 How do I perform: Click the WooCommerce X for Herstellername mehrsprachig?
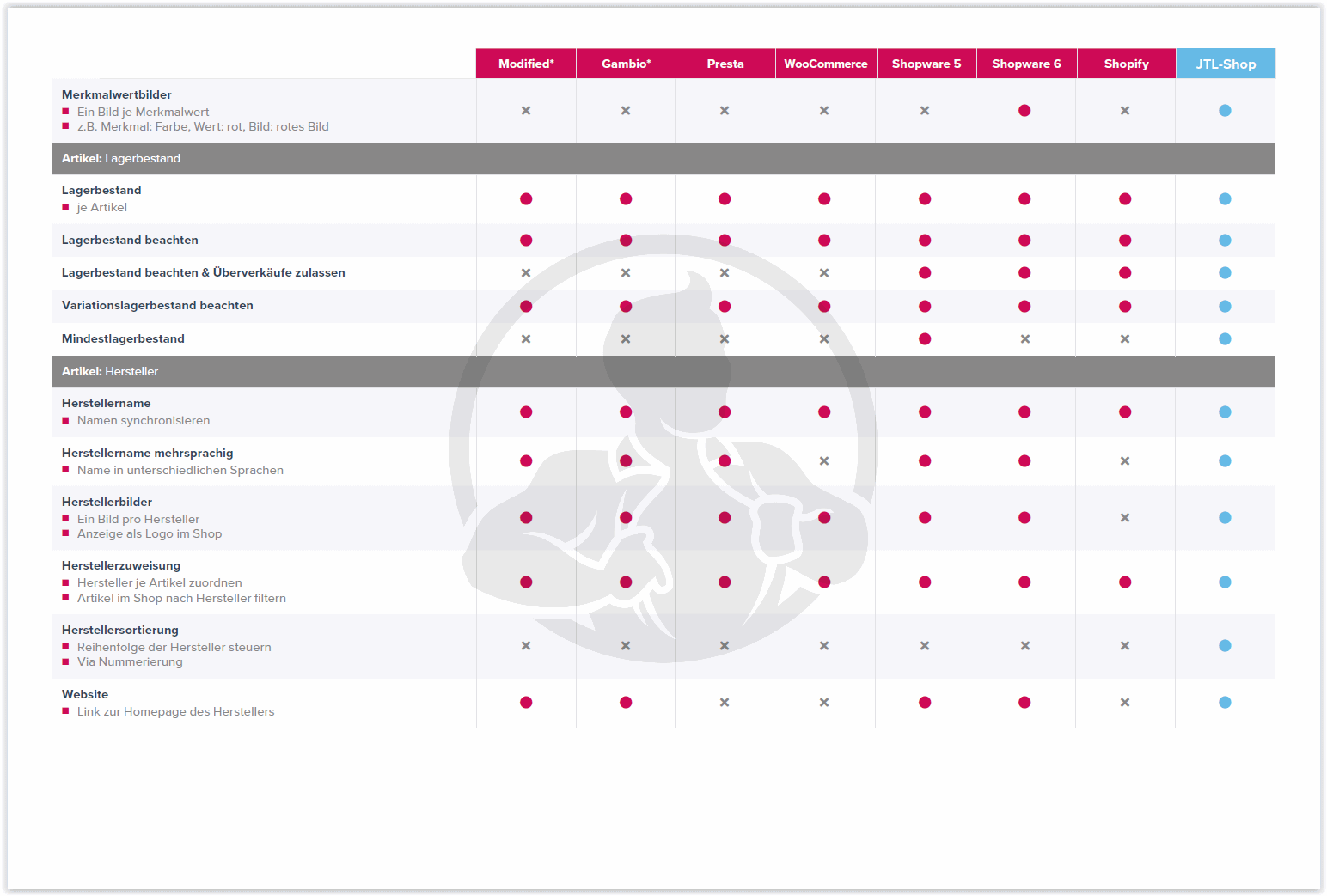click(x=824, y=461)
